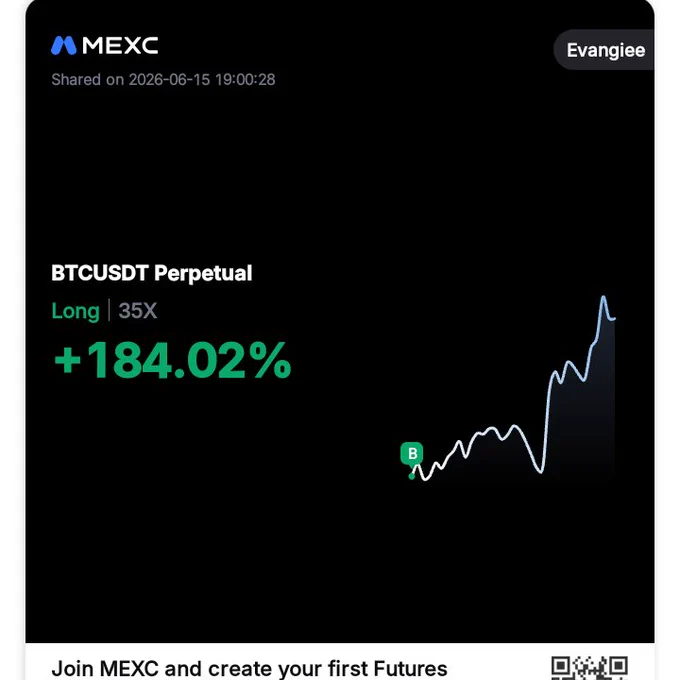Click the Shared on 2026-06-15 timestamp
This screenshot has width=680, height=680.
[x=163, y=80]
